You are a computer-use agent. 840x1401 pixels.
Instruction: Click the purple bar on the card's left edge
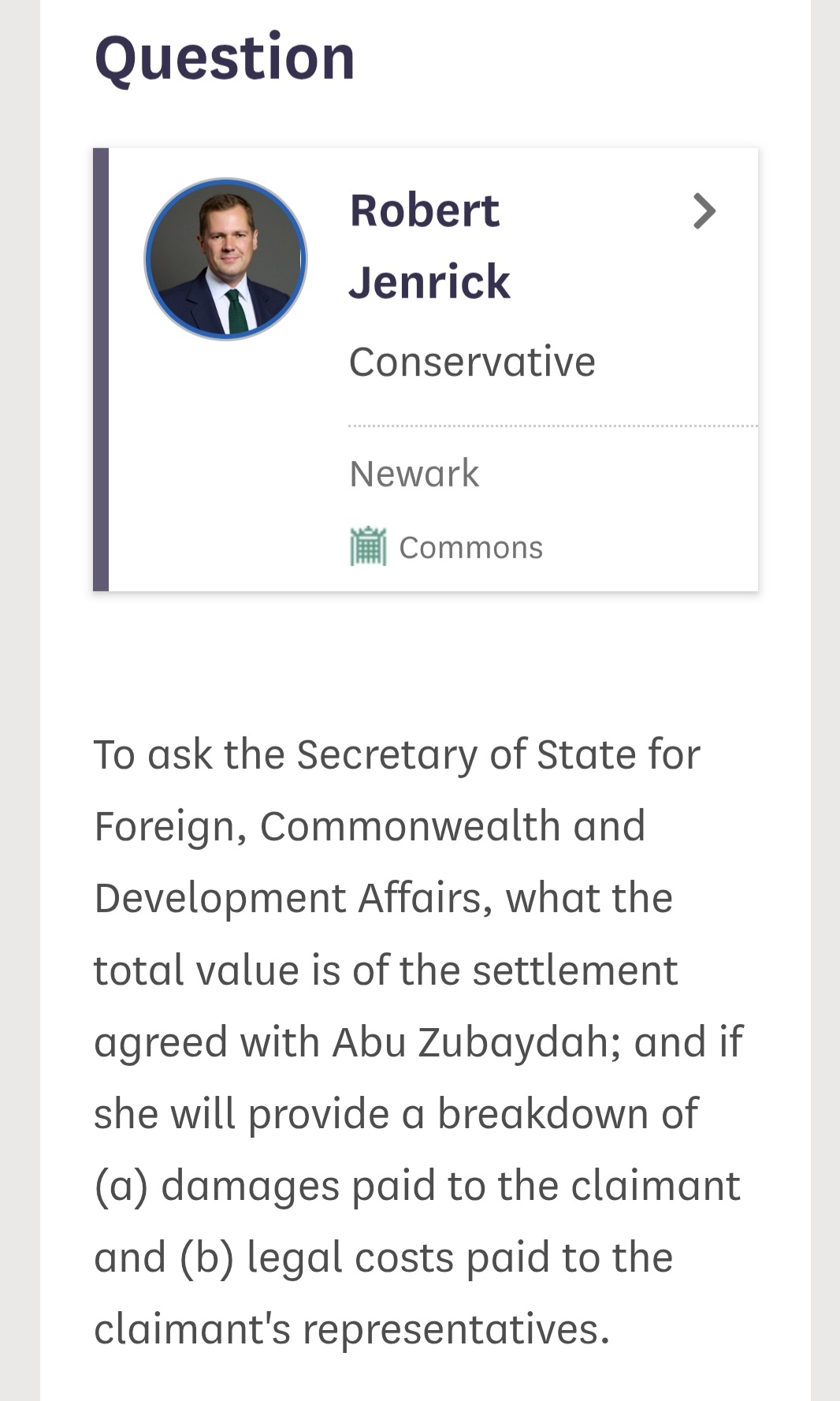click(101, 369)
